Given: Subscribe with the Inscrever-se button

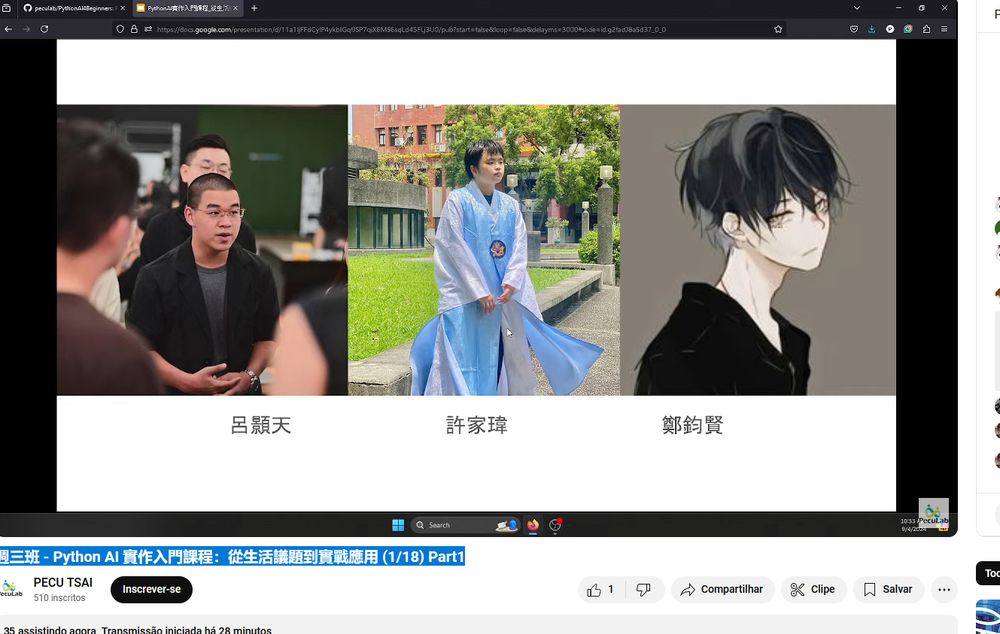Looking at the screenshot, I should pos(151,589).
